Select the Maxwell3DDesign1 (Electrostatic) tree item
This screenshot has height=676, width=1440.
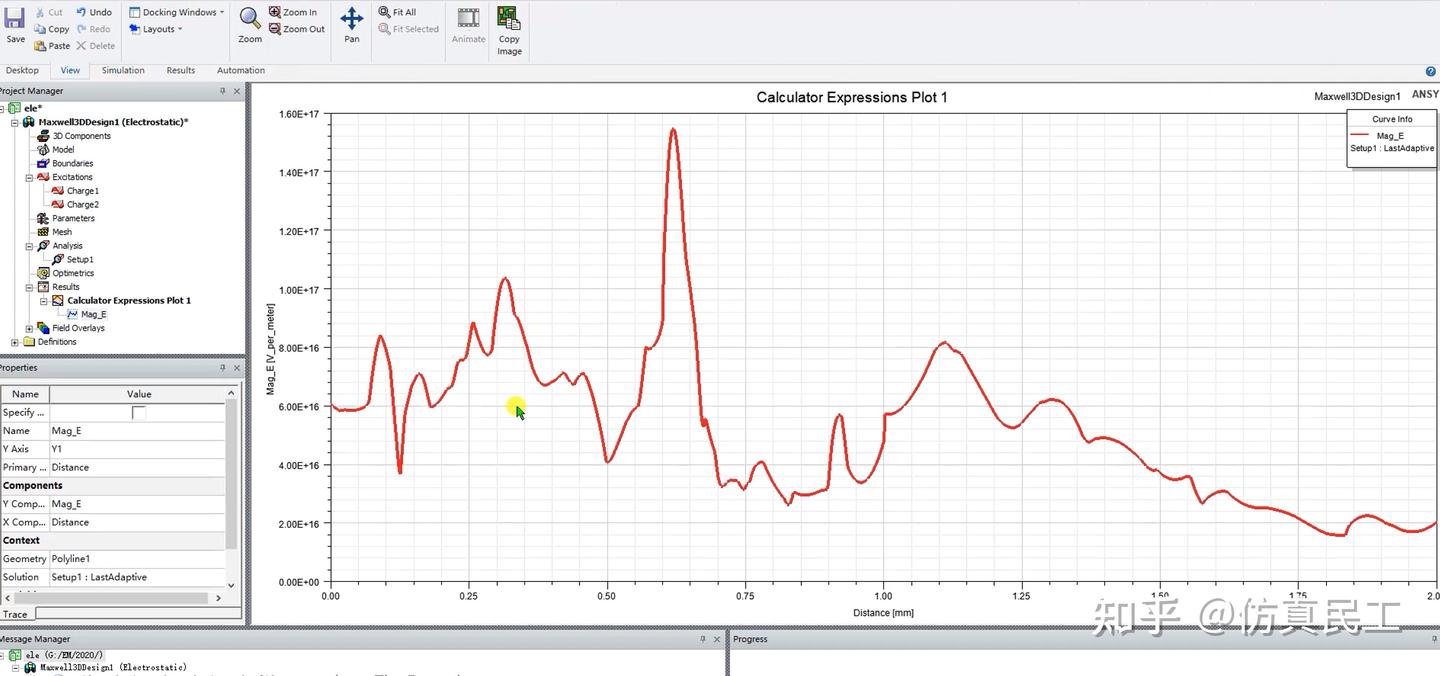(x=113, y=122)
